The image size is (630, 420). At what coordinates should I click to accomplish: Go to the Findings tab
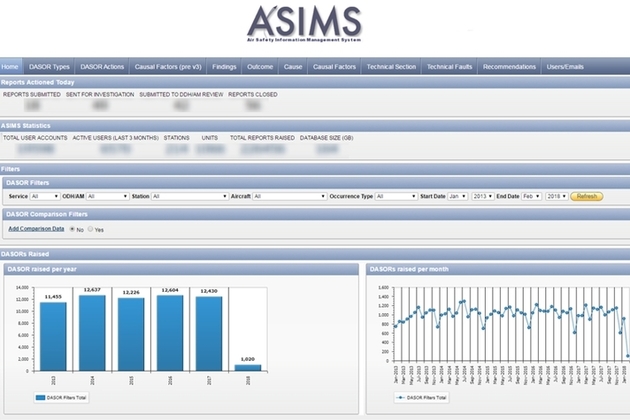point(224,67)
